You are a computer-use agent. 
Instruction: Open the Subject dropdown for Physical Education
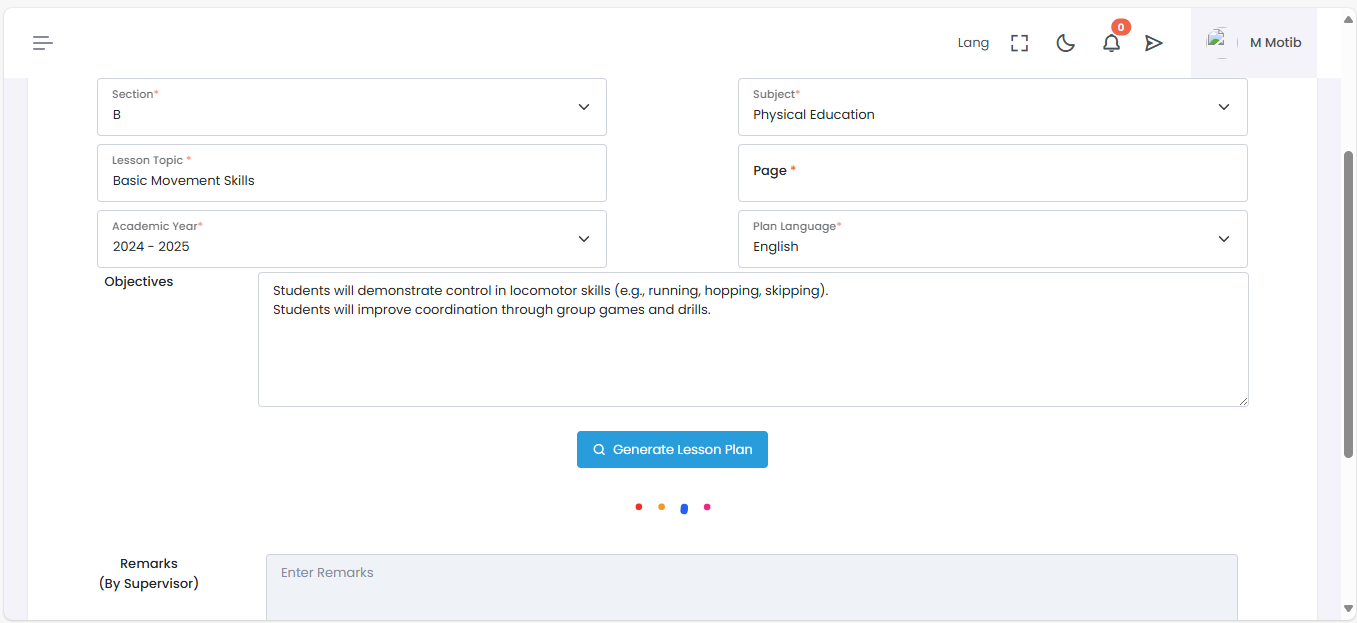[x=1224, y=106]
